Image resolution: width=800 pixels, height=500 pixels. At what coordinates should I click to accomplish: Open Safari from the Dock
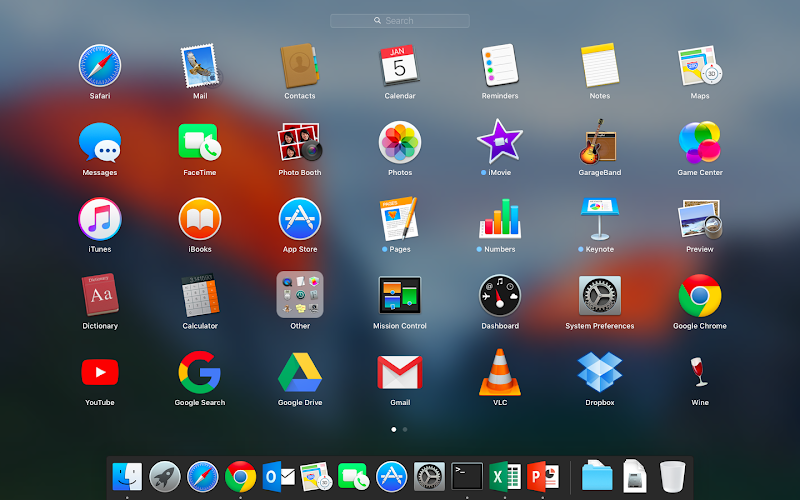(203, 477)
